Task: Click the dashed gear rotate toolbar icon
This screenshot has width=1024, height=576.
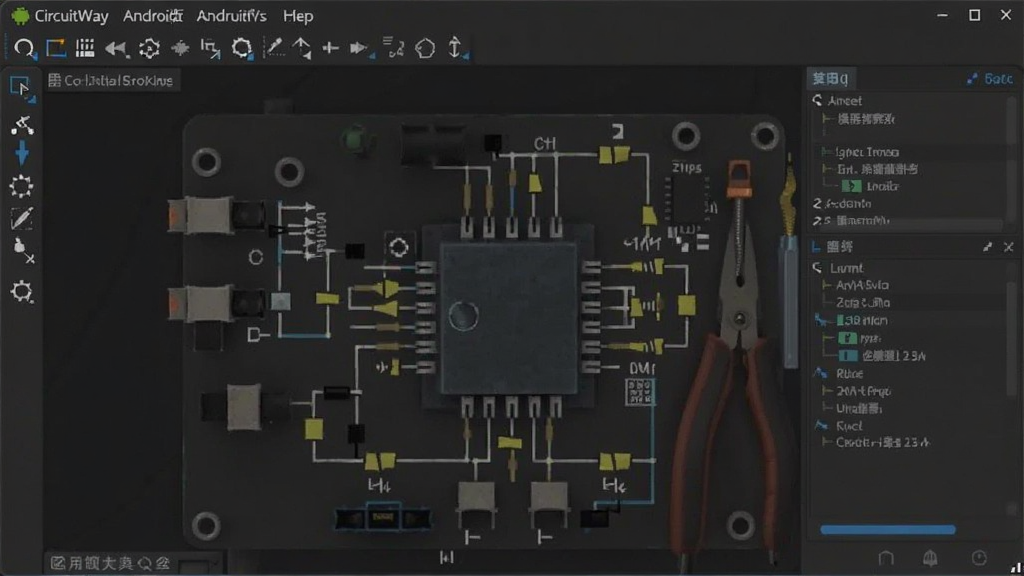Action: click(x=149, y=48)
